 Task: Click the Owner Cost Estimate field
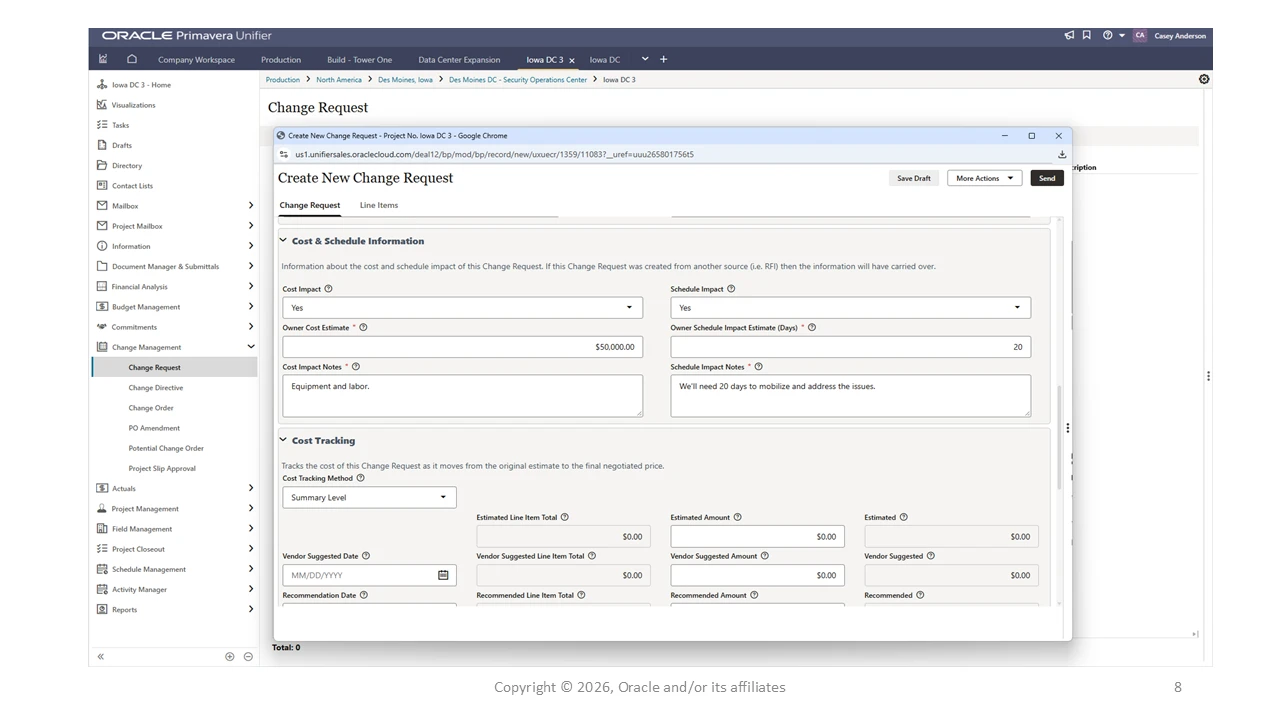pyautogui.click(x=462, y=346)
